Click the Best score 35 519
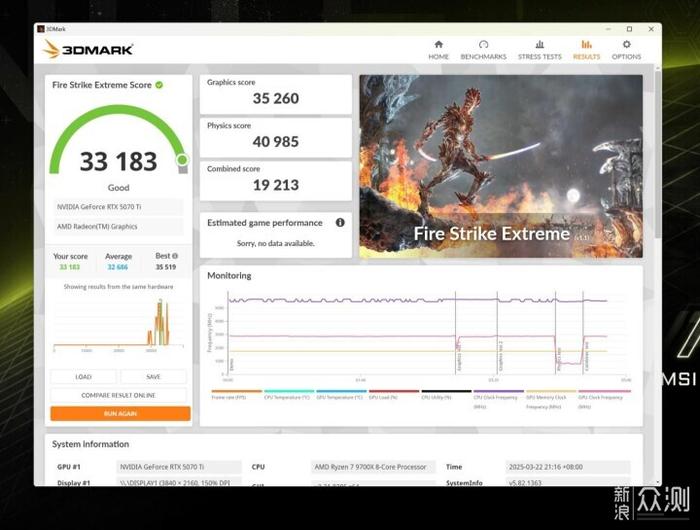 click(166, 267)
